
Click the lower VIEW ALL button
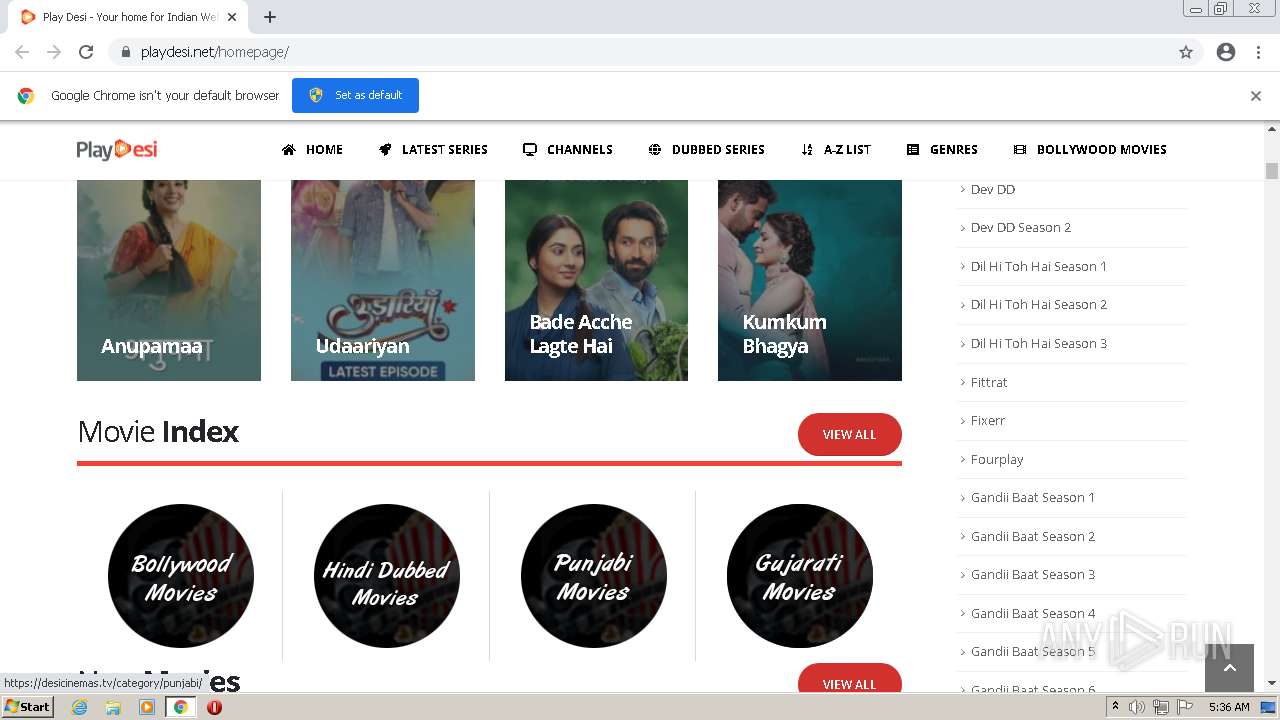coord(850,678)
